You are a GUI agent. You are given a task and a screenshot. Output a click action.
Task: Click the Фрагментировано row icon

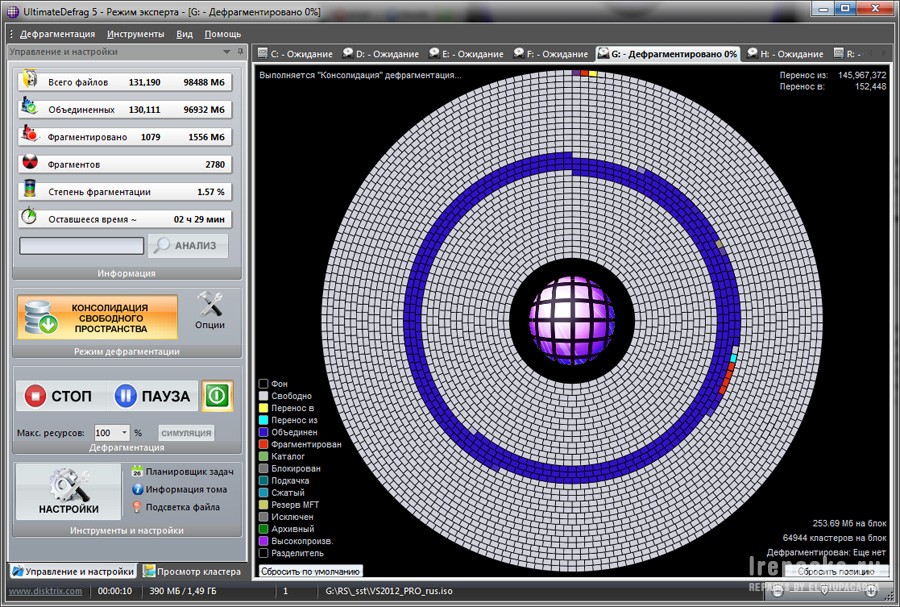click(29, 134)
